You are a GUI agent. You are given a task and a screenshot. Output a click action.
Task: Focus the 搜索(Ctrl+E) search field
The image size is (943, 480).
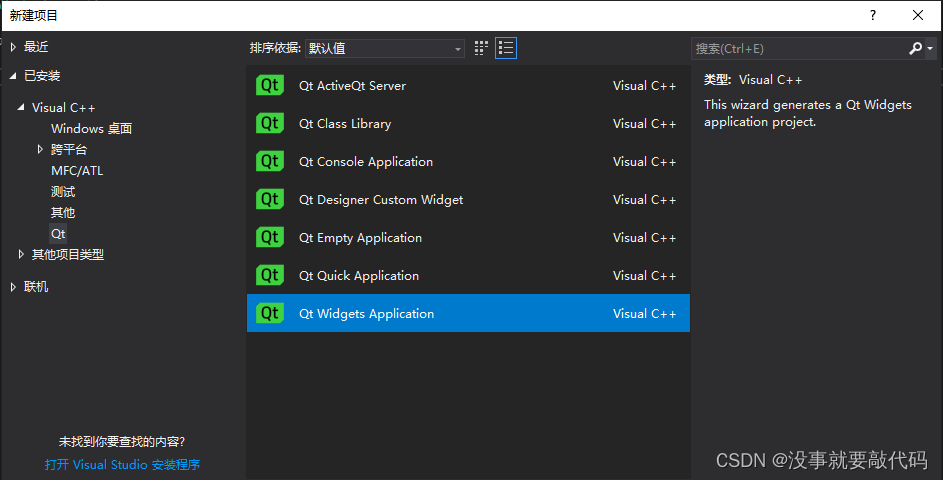click(x=800, y=48)
